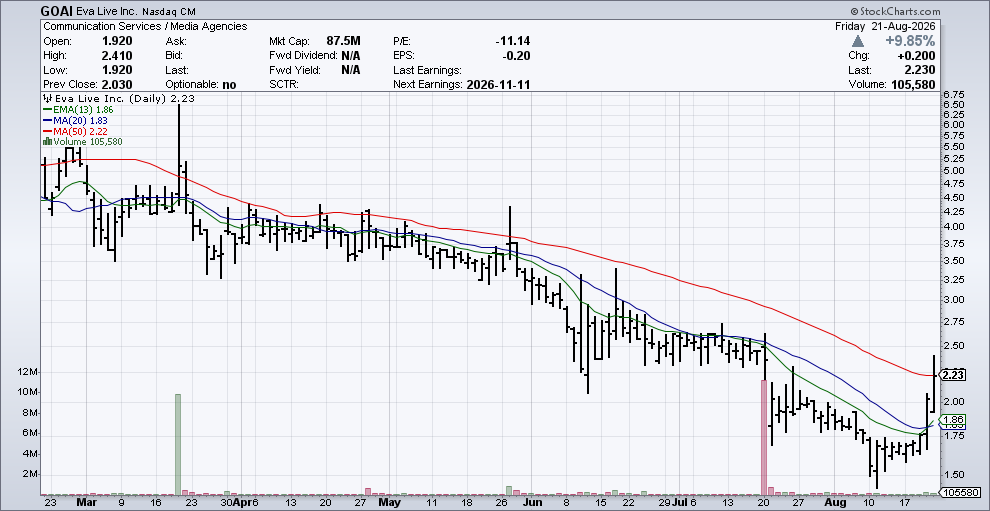
Task: Click the +9.85% percent change value
Action: click(x=910, y=41)
